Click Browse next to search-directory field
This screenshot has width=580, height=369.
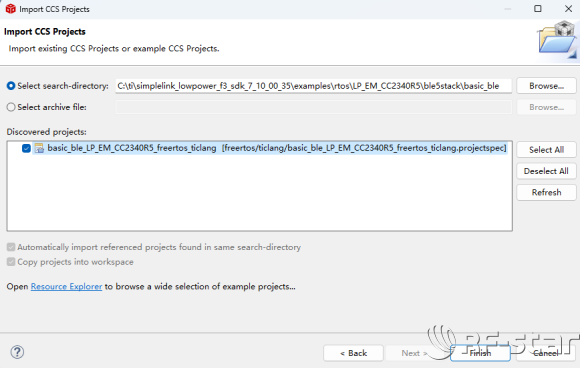pyautogui.click(x=546, y=86)
